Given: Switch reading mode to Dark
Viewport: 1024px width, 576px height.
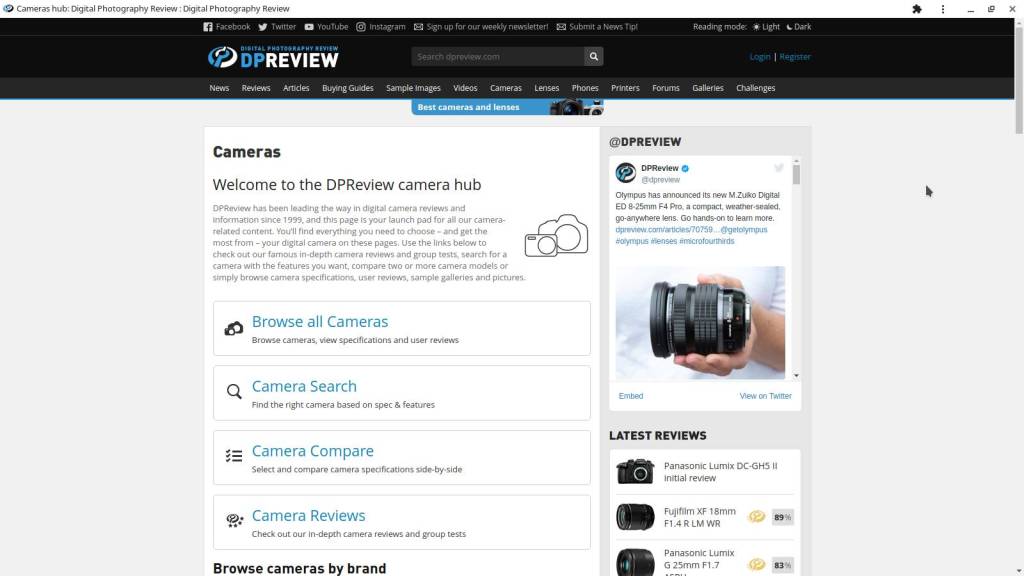Looking at the screenshot, I should (799, 27).
